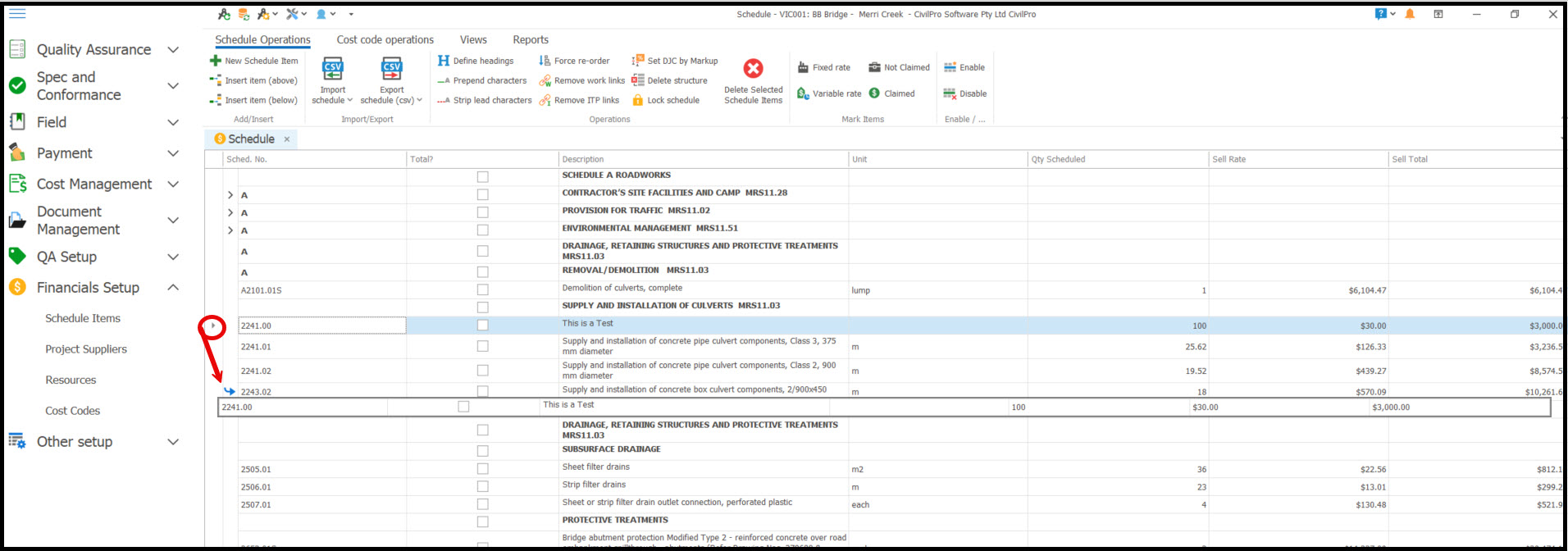
Task: Check the Total box for Sheet filter drains
Action: pyautogui.click(x=482, y=469)
